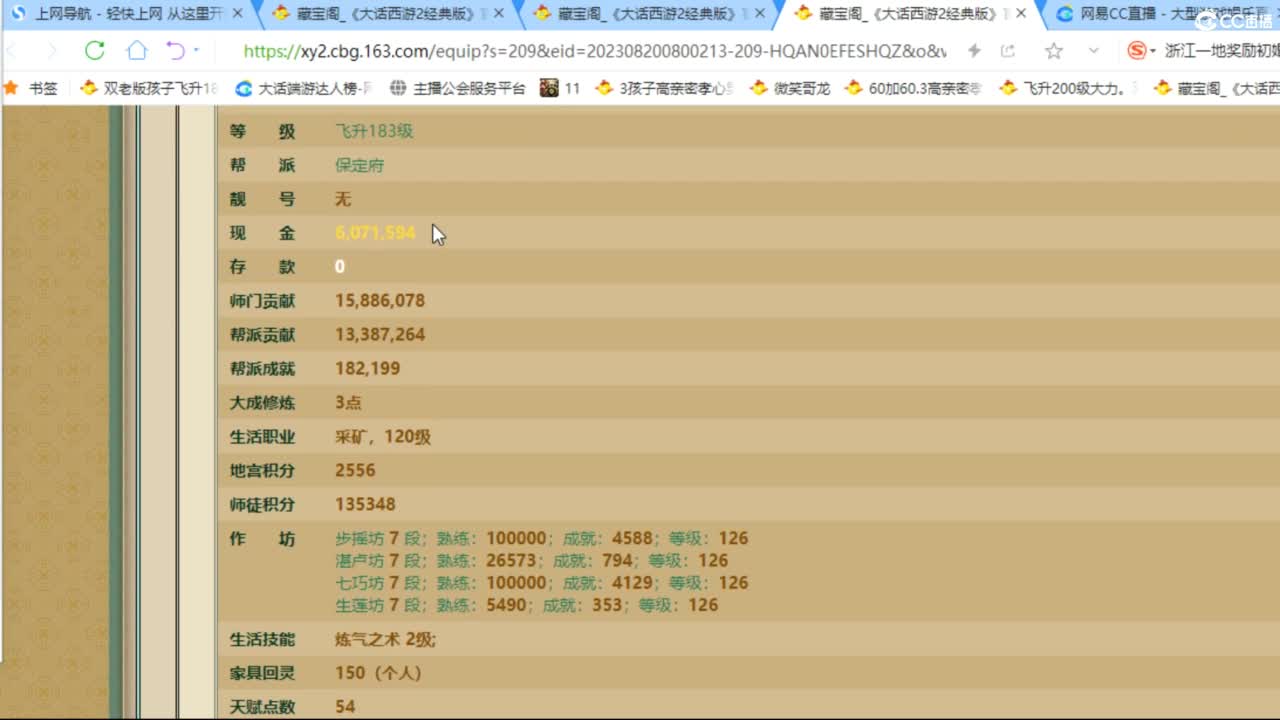Close the first 藏宝阁 tab

[499, 14]
